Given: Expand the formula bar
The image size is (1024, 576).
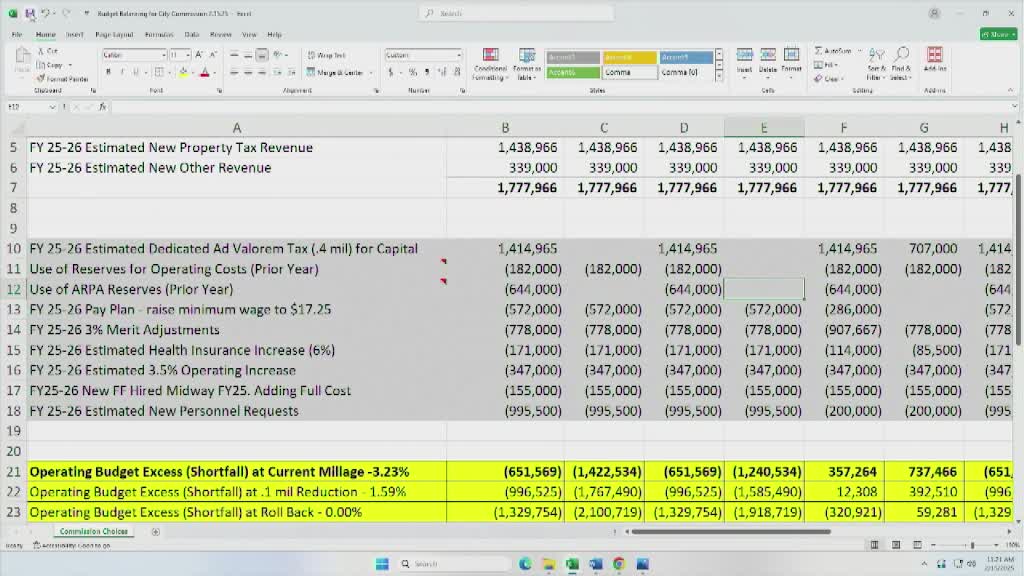Looking at the screenshot, I should pyautogui.click(x=1014, y=106).
